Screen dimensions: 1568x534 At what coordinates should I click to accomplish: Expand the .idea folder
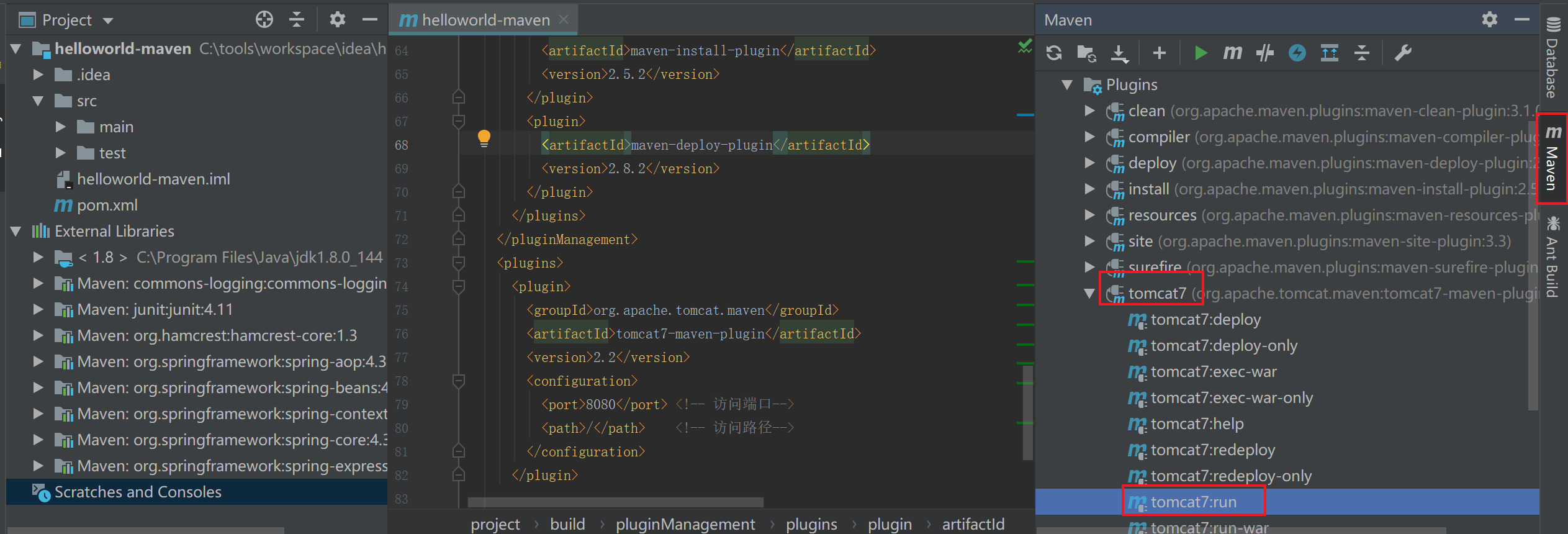point(38,75)
